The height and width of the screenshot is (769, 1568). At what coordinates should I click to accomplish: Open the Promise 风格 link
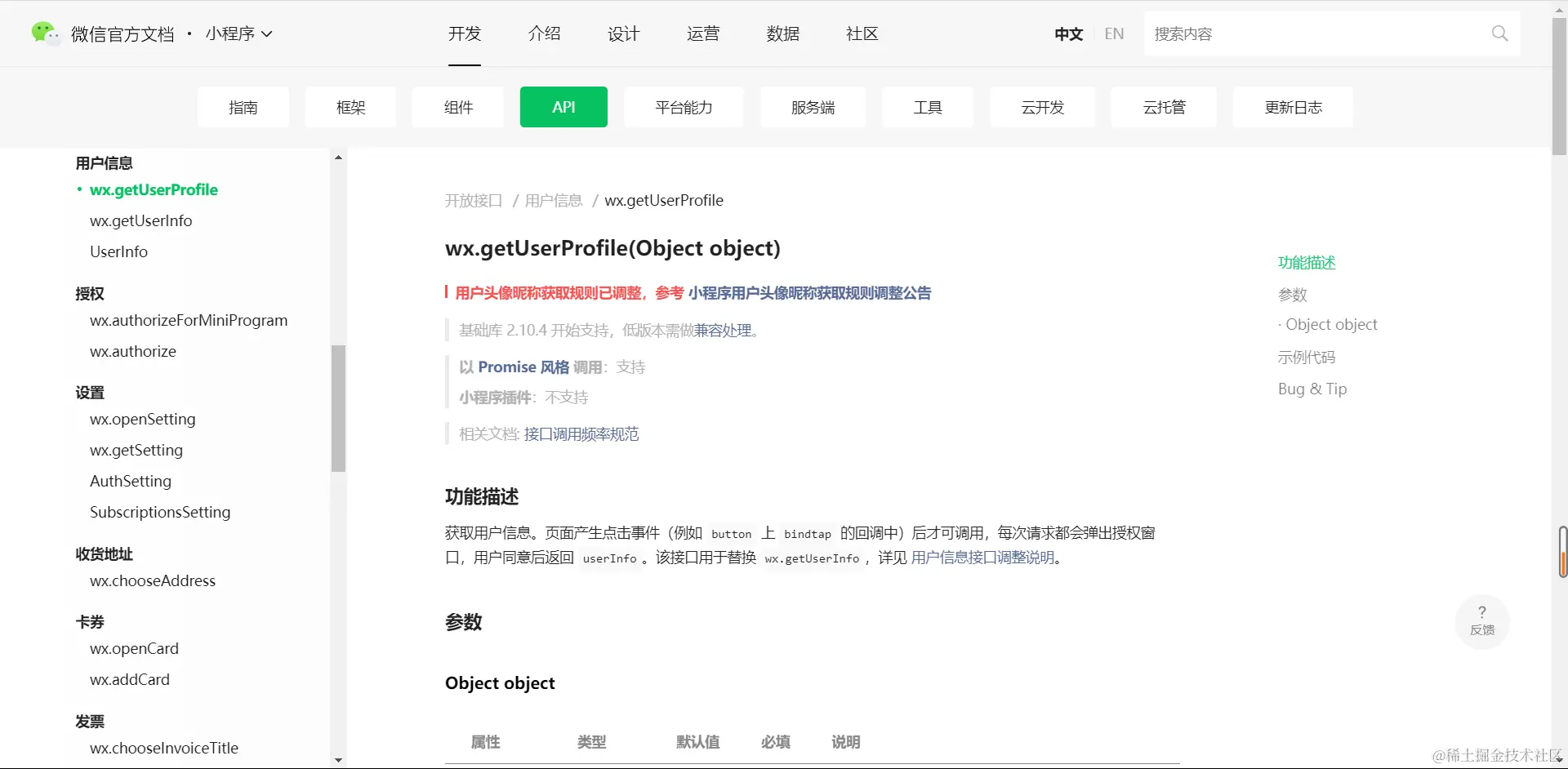[523, 367]
